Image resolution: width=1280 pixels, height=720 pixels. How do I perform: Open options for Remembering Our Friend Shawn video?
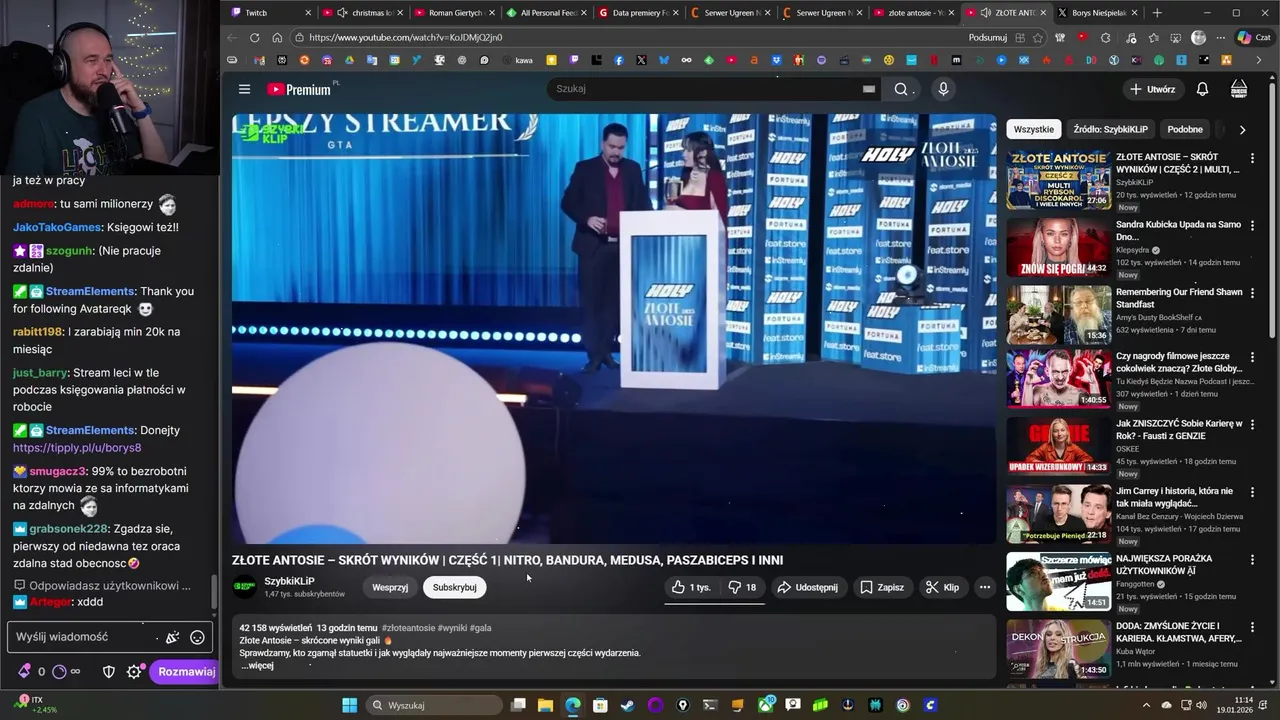pyautogui.click(x=1252, y=292)
